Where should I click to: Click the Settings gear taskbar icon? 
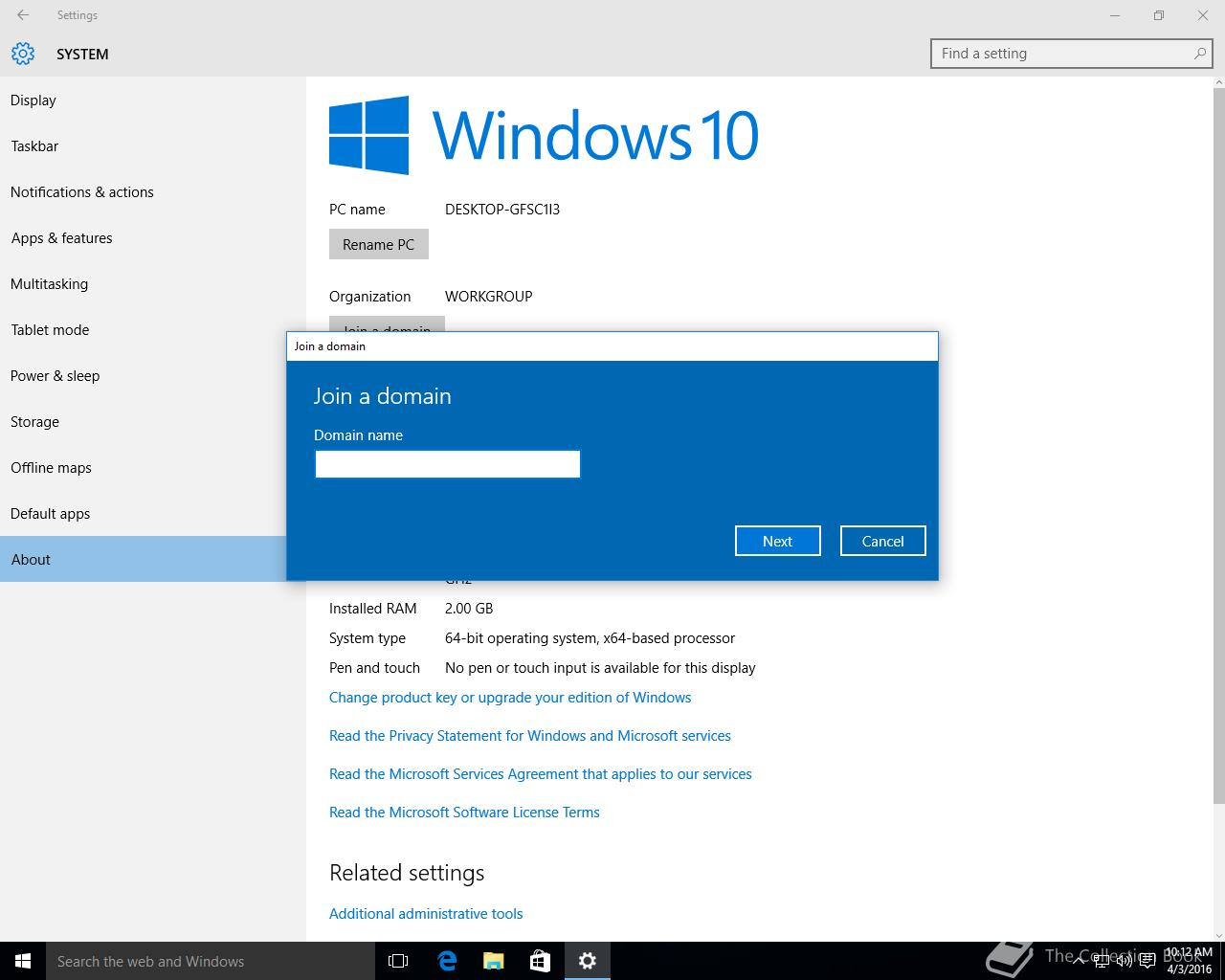[x=588, y=961]
